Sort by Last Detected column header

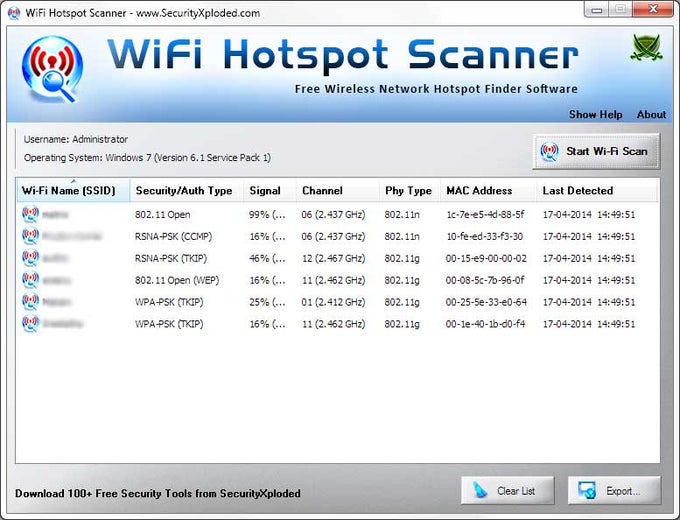598,190
